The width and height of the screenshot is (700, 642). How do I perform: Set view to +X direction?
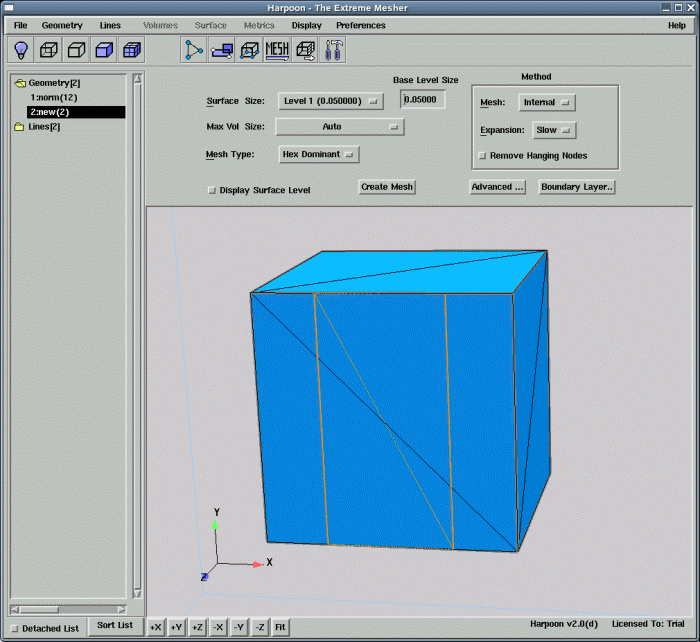(x=155, y=627)
